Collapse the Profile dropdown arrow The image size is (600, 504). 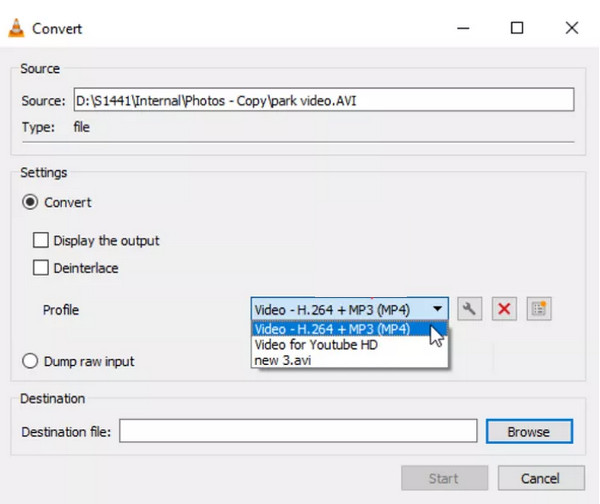pos(437,309)
